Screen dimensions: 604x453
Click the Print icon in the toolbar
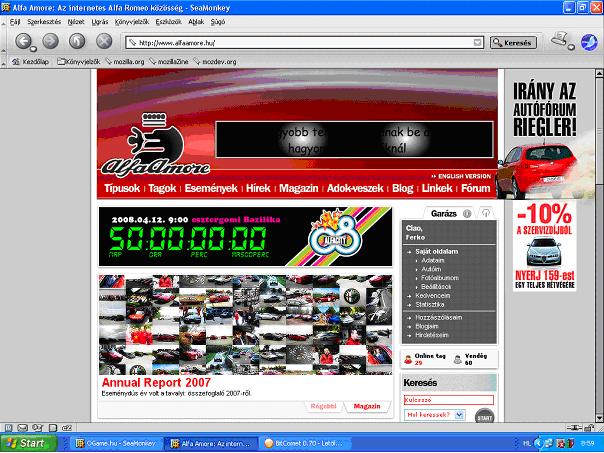[x=559, y=38]
